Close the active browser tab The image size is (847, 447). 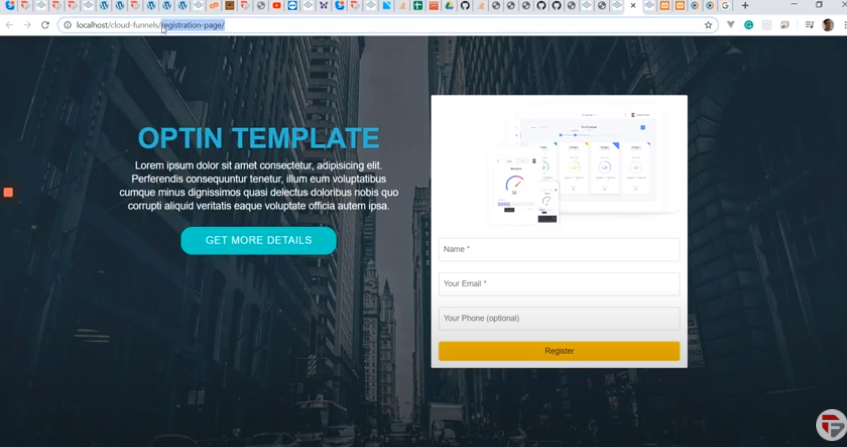633,6
